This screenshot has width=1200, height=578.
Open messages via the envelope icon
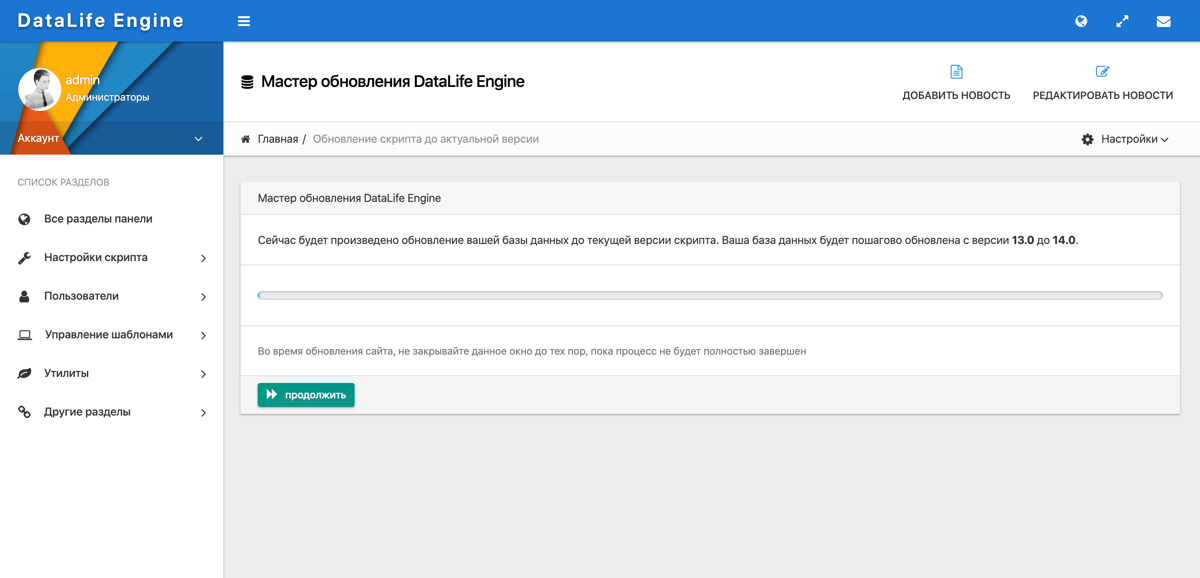(1163, 21)
